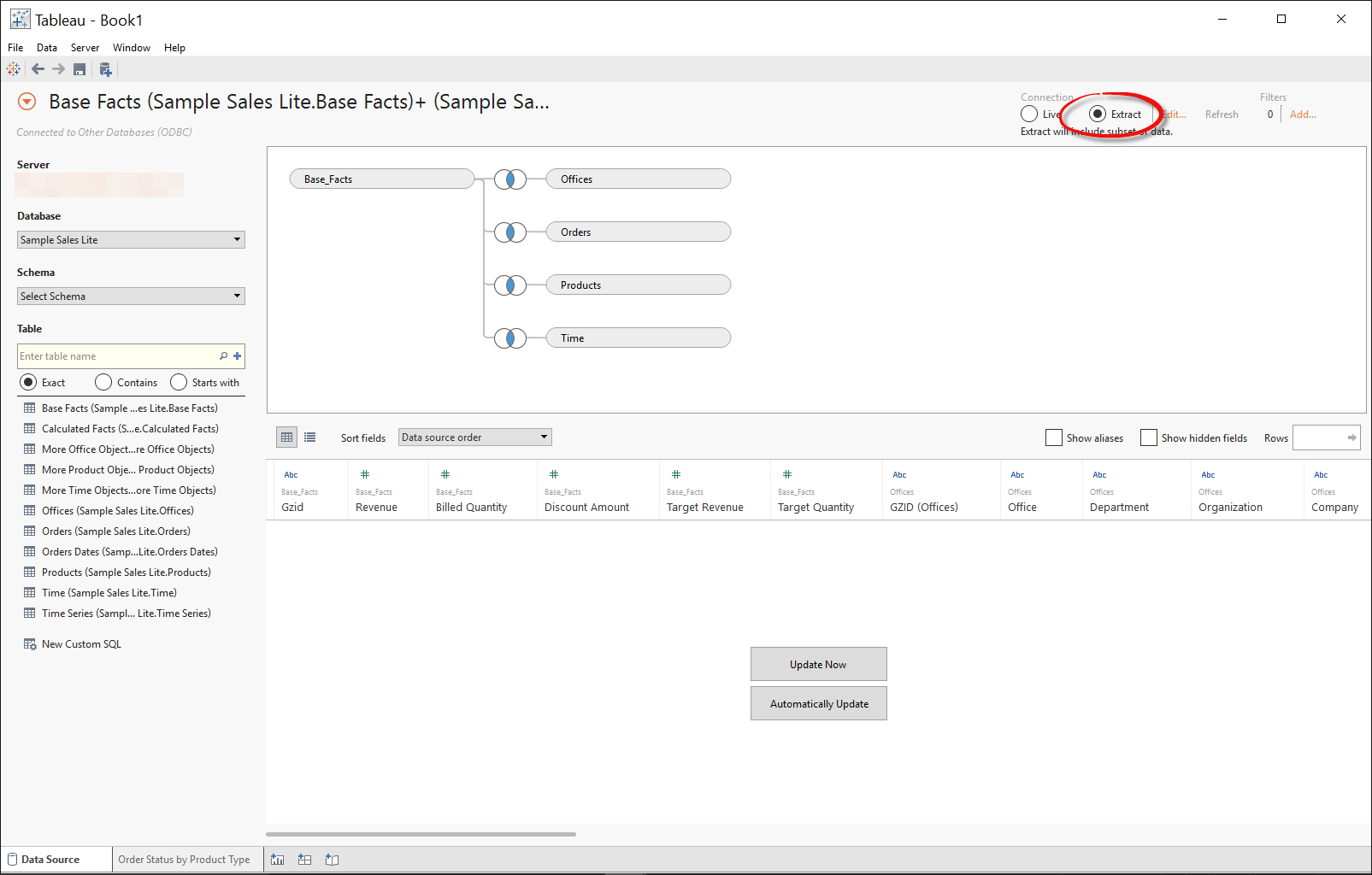Select More Office Objects table in list

click(128, 449)
